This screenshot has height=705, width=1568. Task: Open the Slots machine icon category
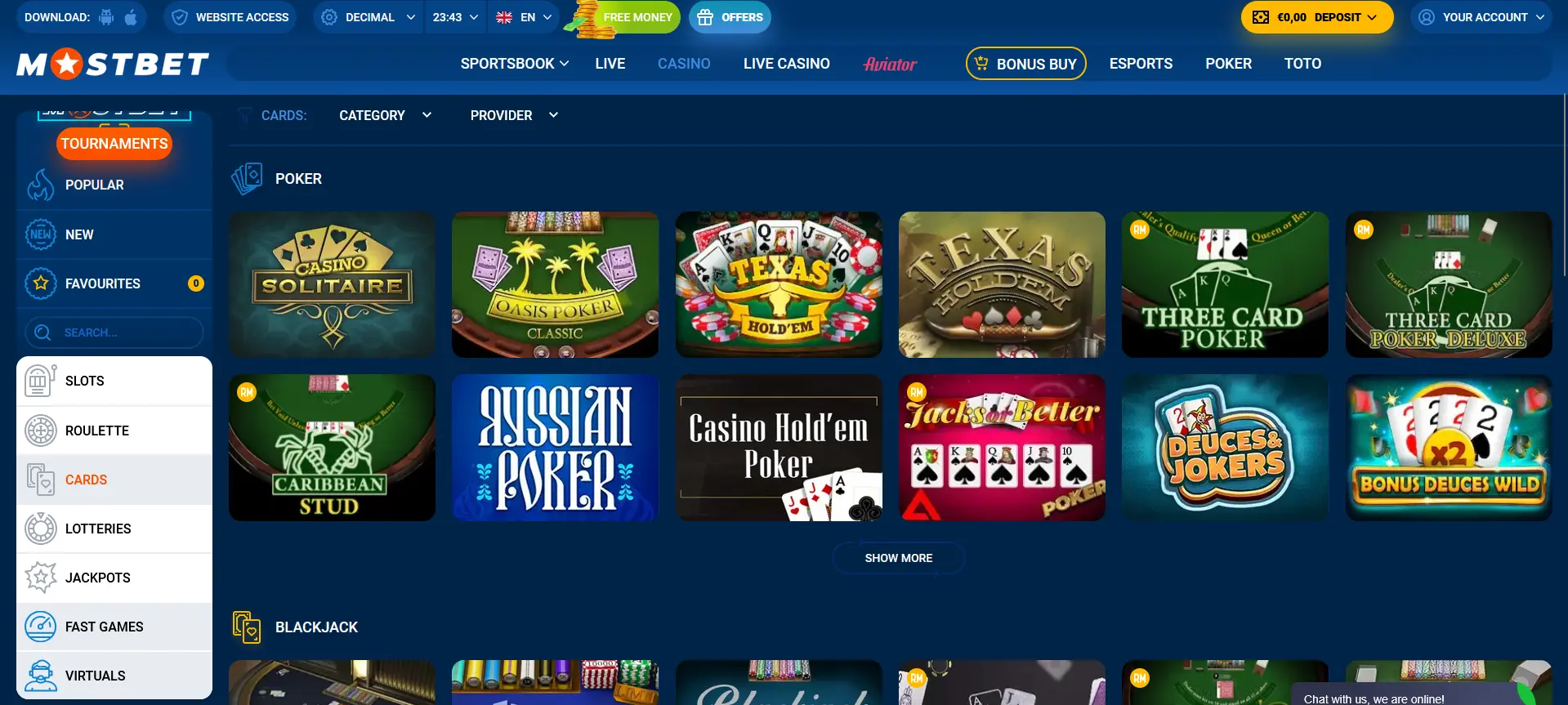(x=40, y=381)
